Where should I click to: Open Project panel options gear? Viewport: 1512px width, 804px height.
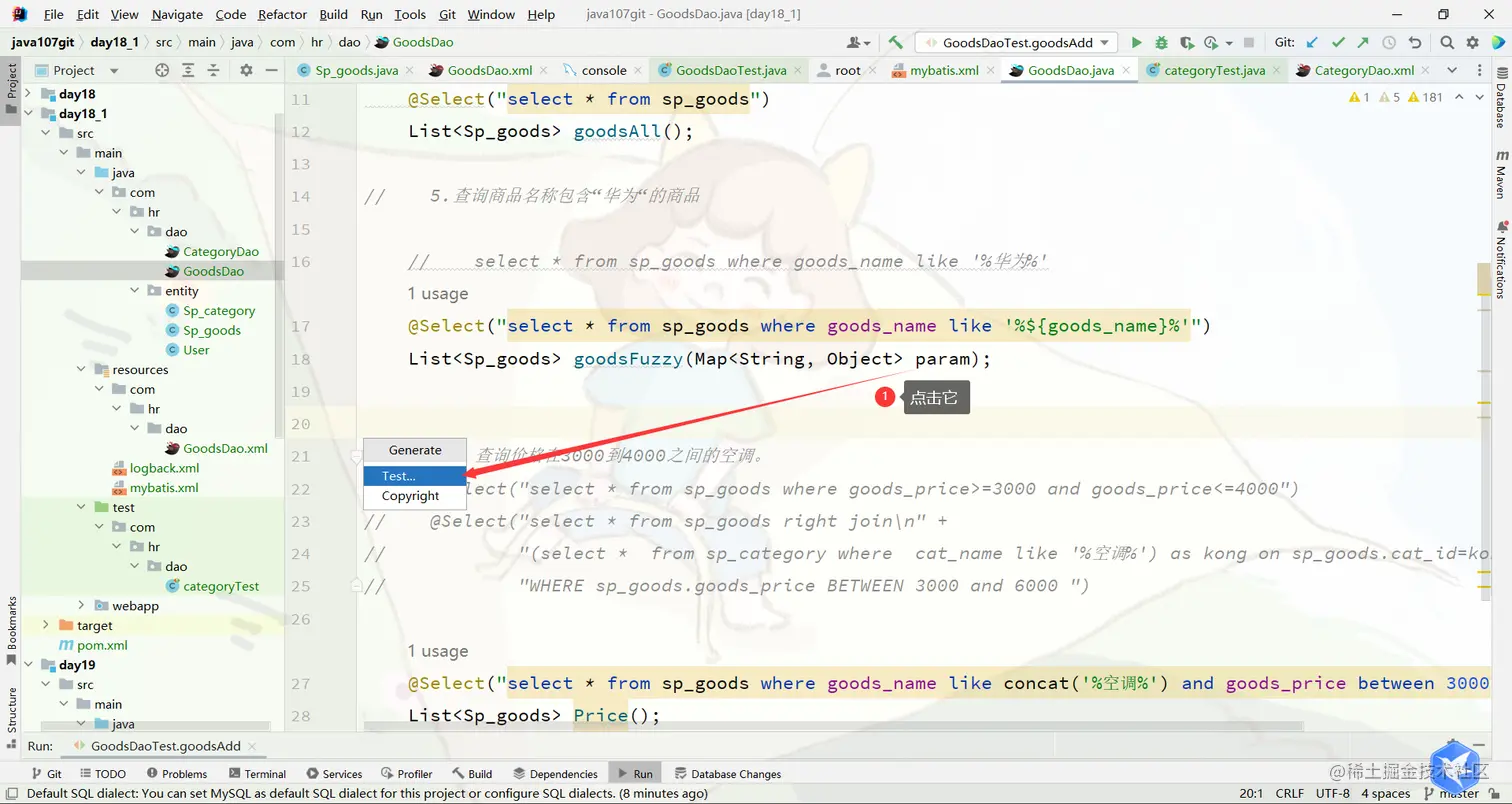click(x=246, y=70)
